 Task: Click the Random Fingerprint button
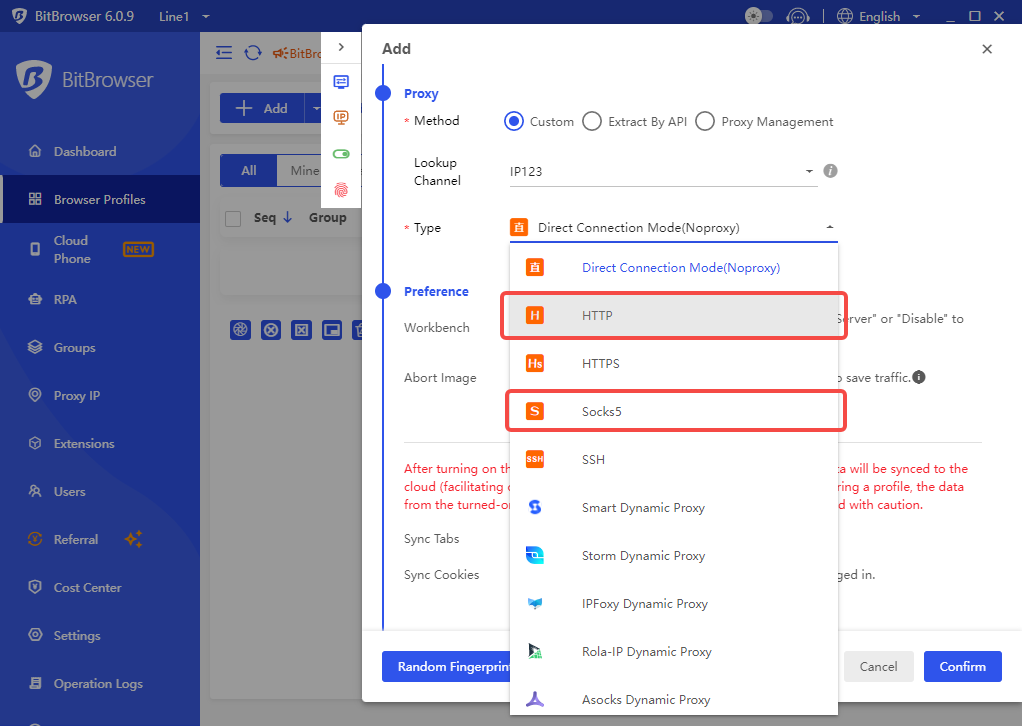point(446,666)
